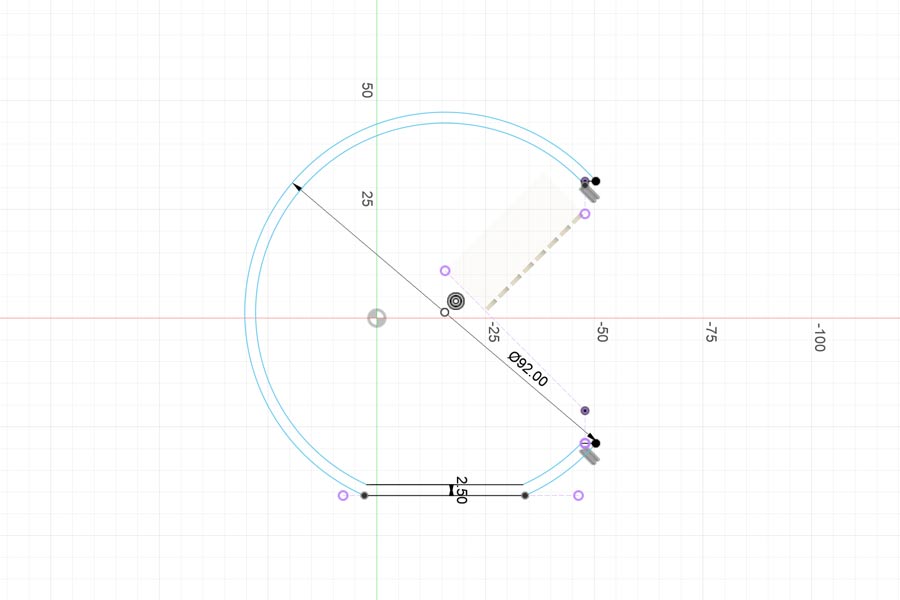Select the purple point above the concentric icon
The image size is (900, 600).
[x=445, y=270]
